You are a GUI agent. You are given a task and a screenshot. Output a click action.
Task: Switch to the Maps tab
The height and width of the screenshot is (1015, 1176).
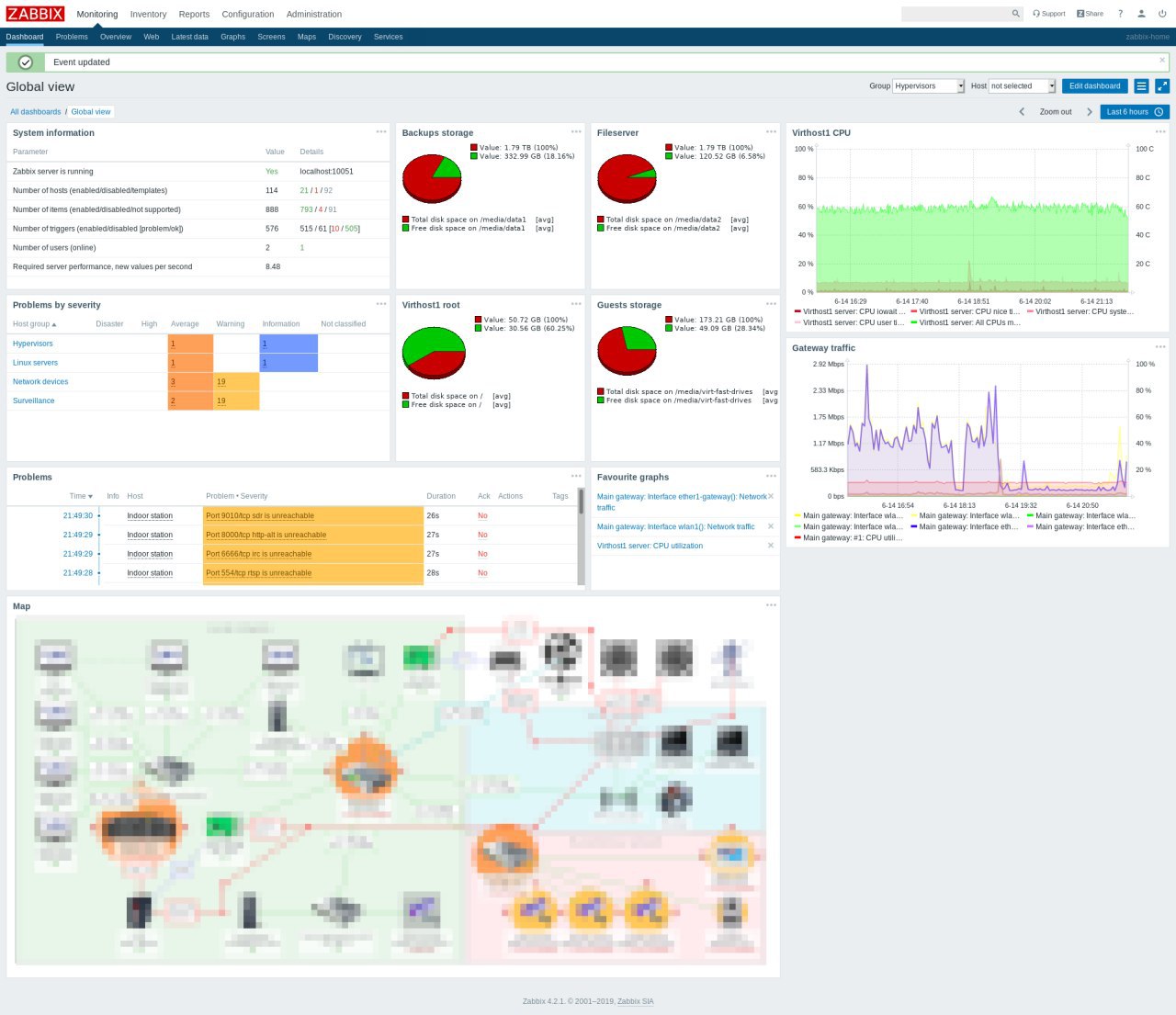(x=307, y=37)
